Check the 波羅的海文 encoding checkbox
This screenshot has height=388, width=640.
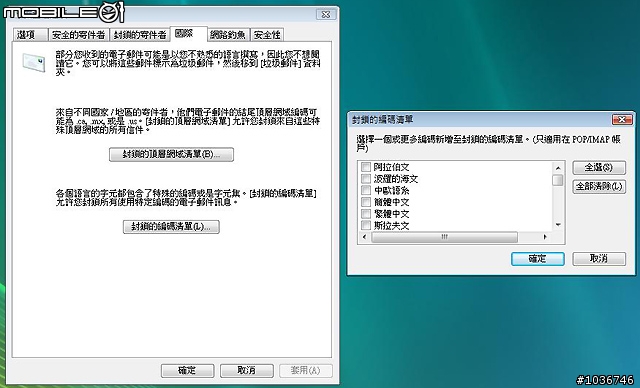click(x=366, y=179)
